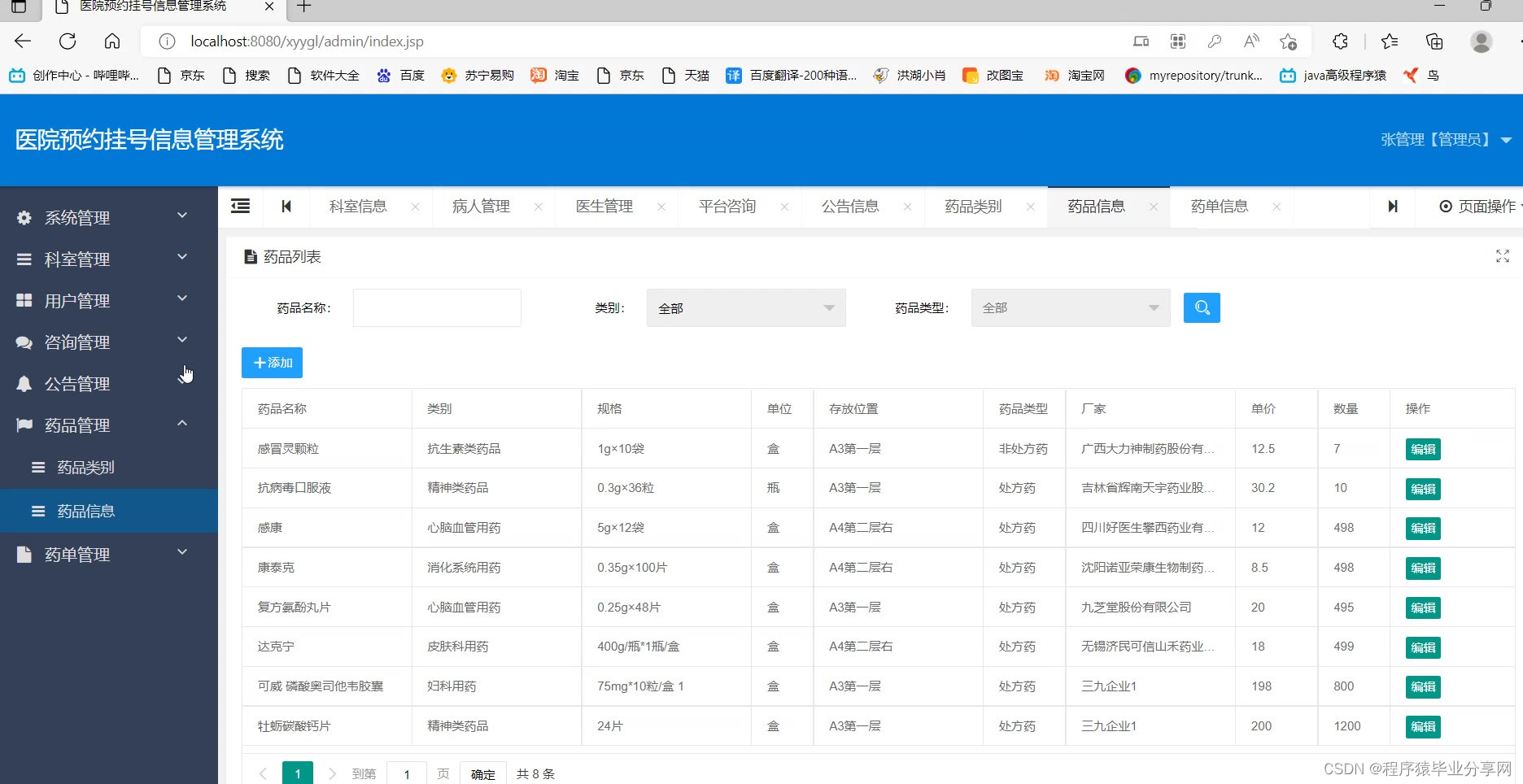
Task: Collapse sidebar with the menu fold icon
Action: point(241,207)
